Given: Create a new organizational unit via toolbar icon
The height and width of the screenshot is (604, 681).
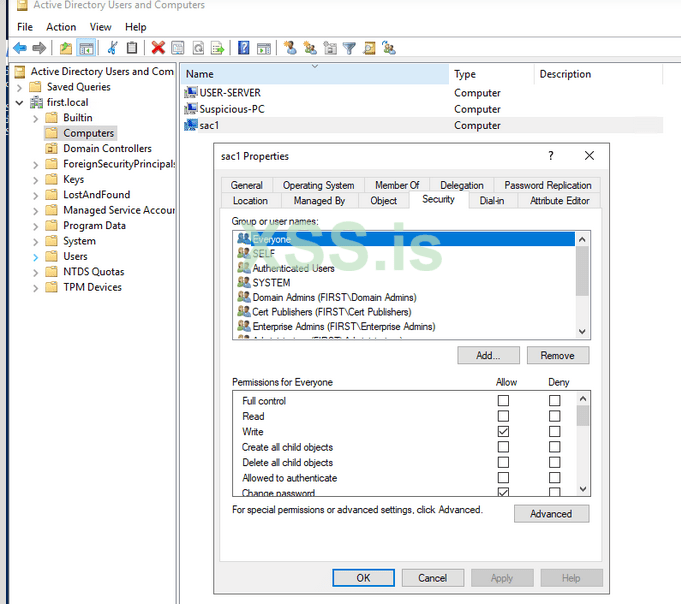Looking at the screenshot, I should [x=330, y=48].
